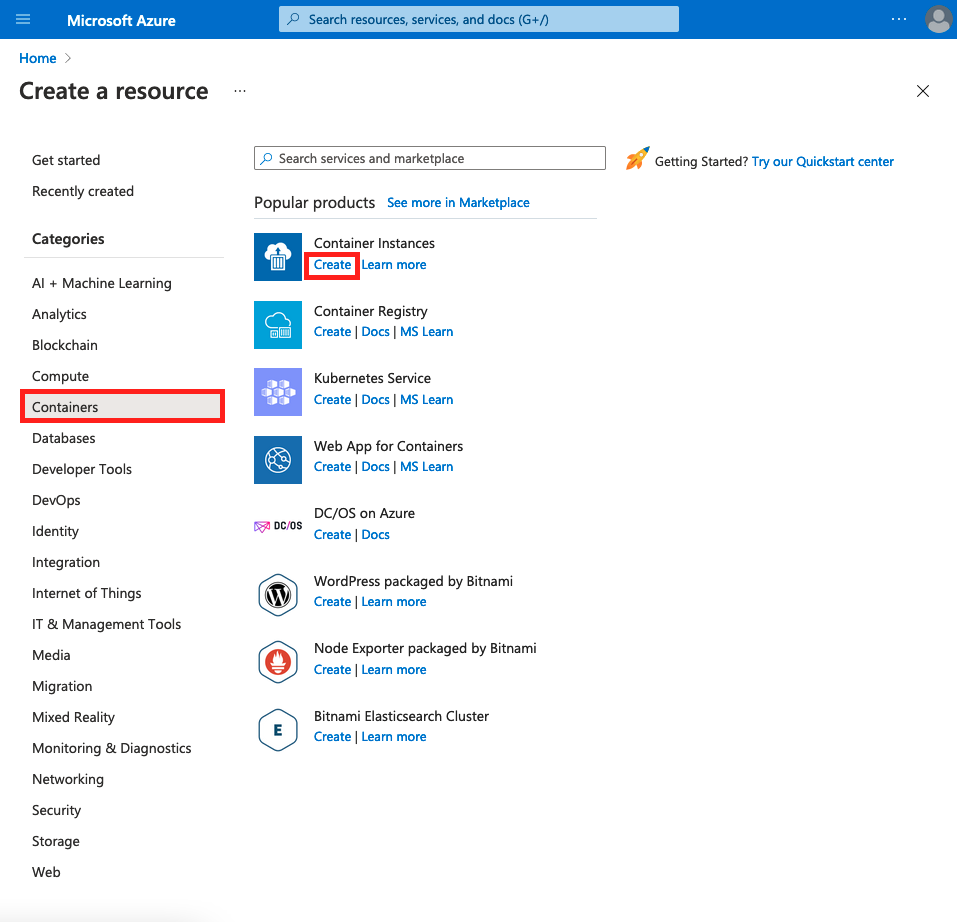
Task: Open MS Learn for Container Registry
Action: (x=427, y=332)
